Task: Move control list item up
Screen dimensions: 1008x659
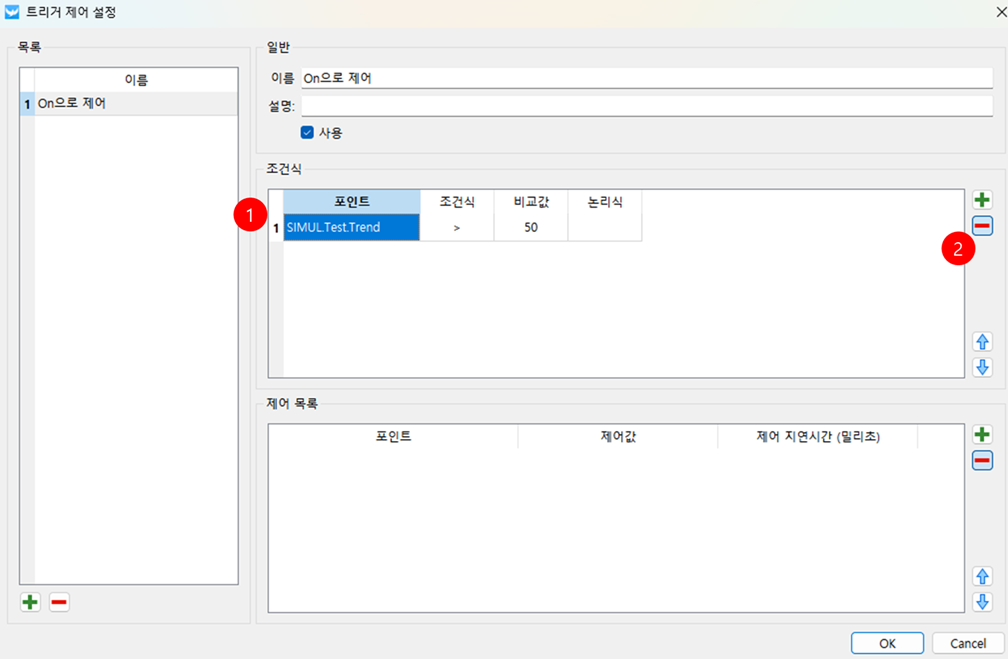Action: 982,576
